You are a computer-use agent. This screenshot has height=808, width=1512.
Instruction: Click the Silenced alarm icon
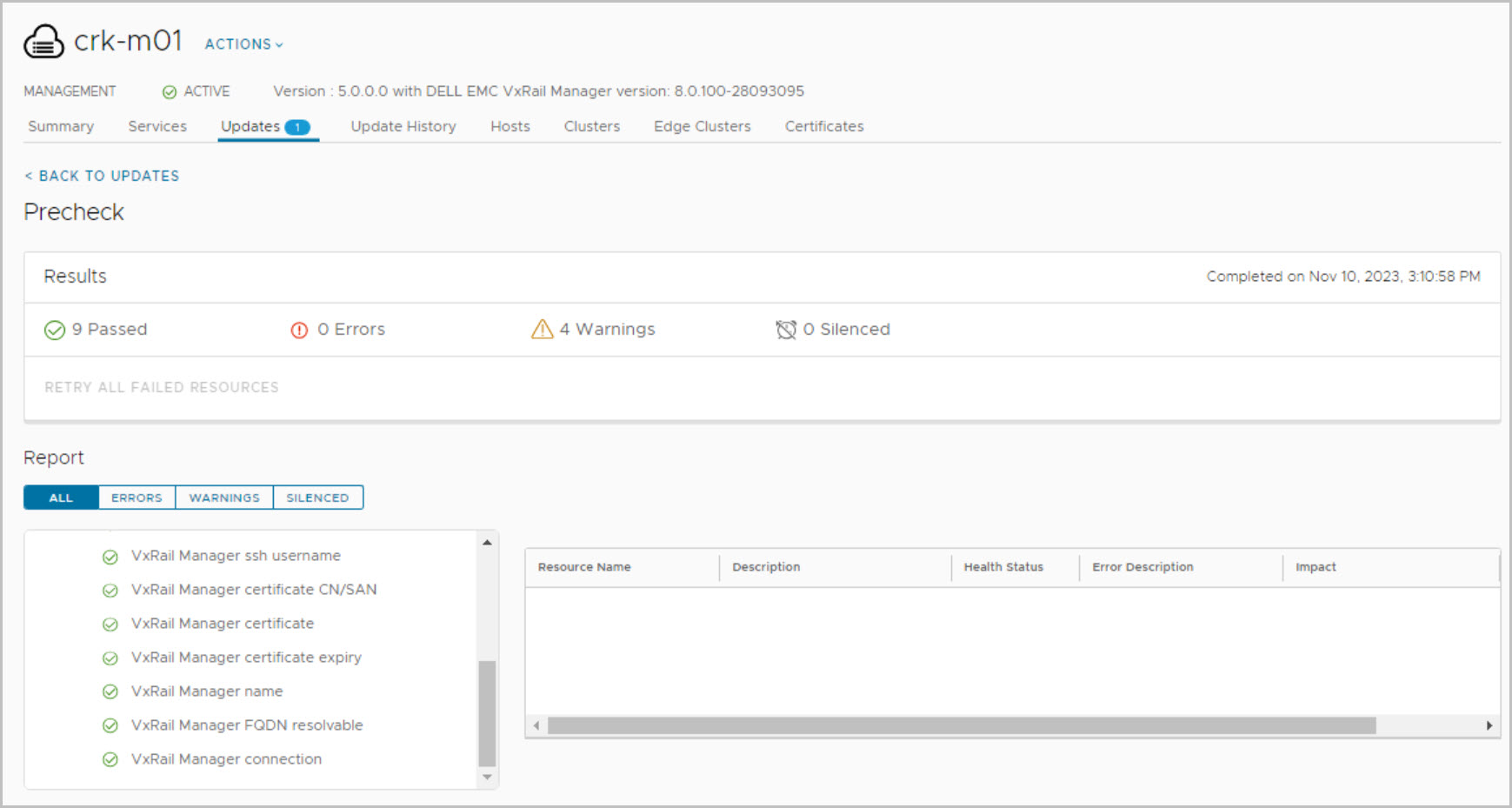click(x=786, y=330)
